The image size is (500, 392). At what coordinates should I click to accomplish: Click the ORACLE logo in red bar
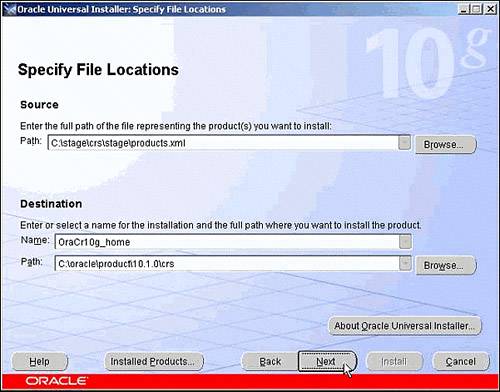(57, 381)
